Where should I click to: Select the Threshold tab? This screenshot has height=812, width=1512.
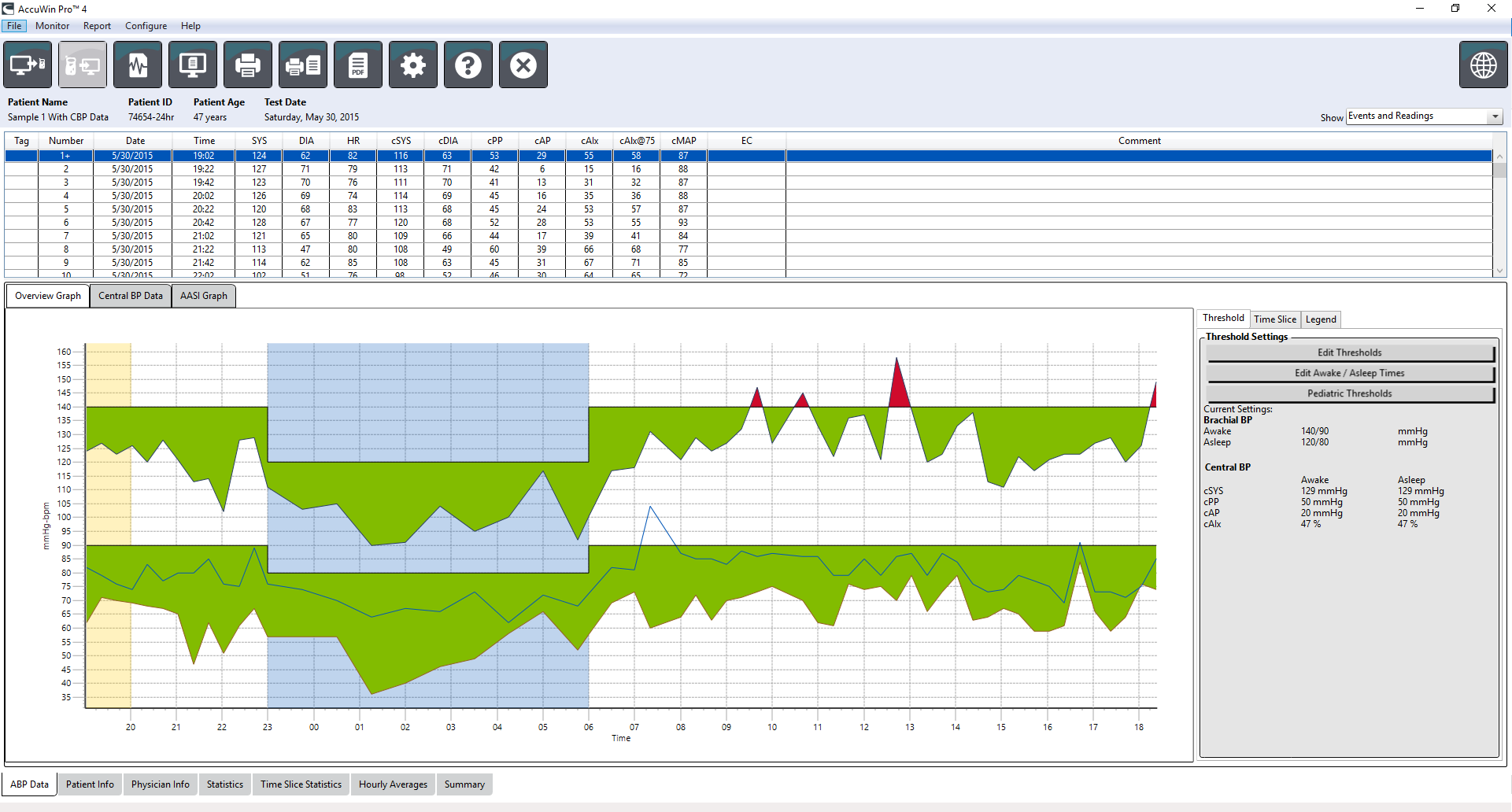[1223, 318]
